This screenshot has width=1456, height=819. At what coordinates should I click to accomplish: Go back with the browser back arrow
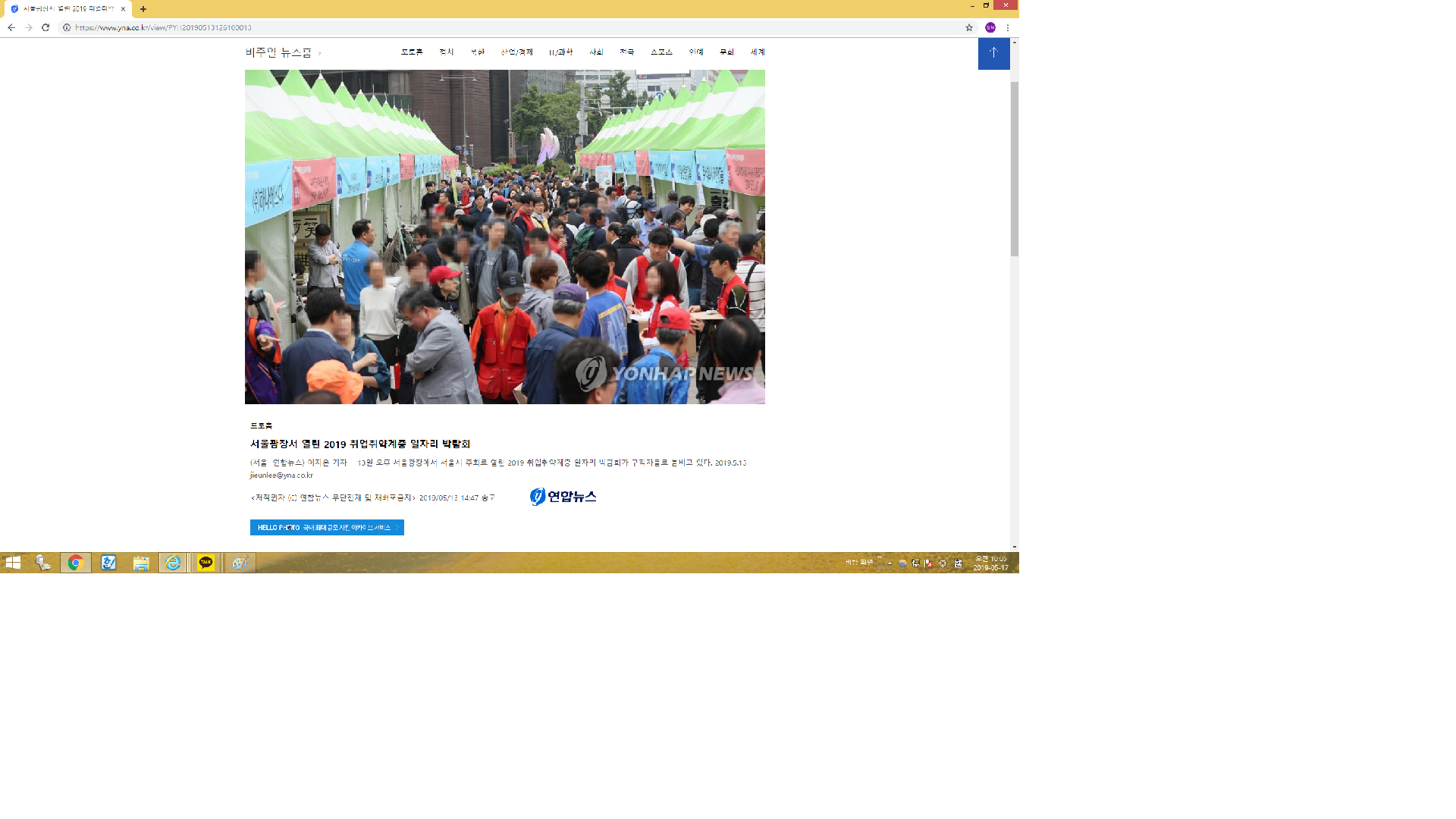[x=11, y=27]
